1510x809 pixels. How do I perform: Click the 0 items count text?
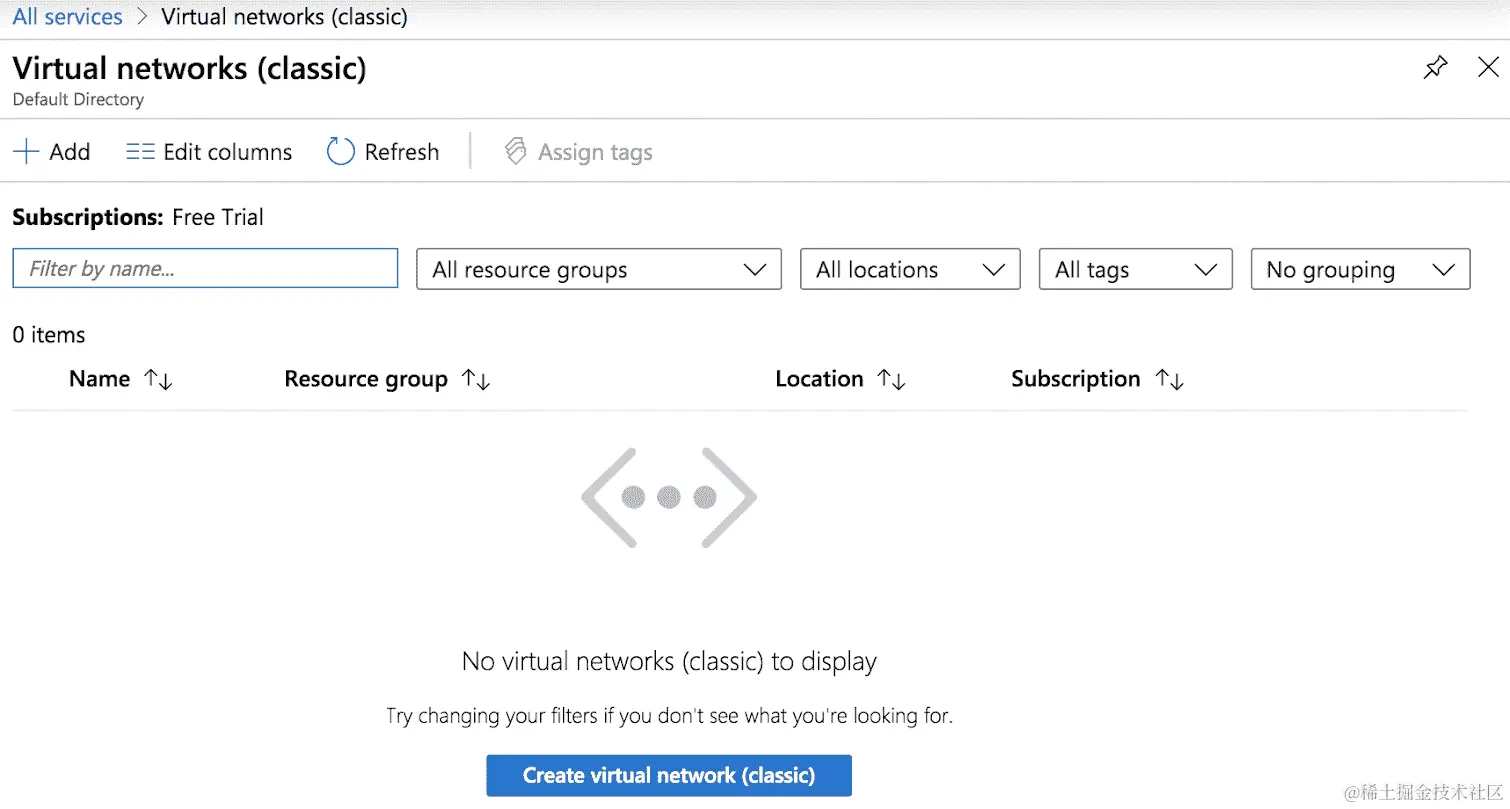click(49, 335)
